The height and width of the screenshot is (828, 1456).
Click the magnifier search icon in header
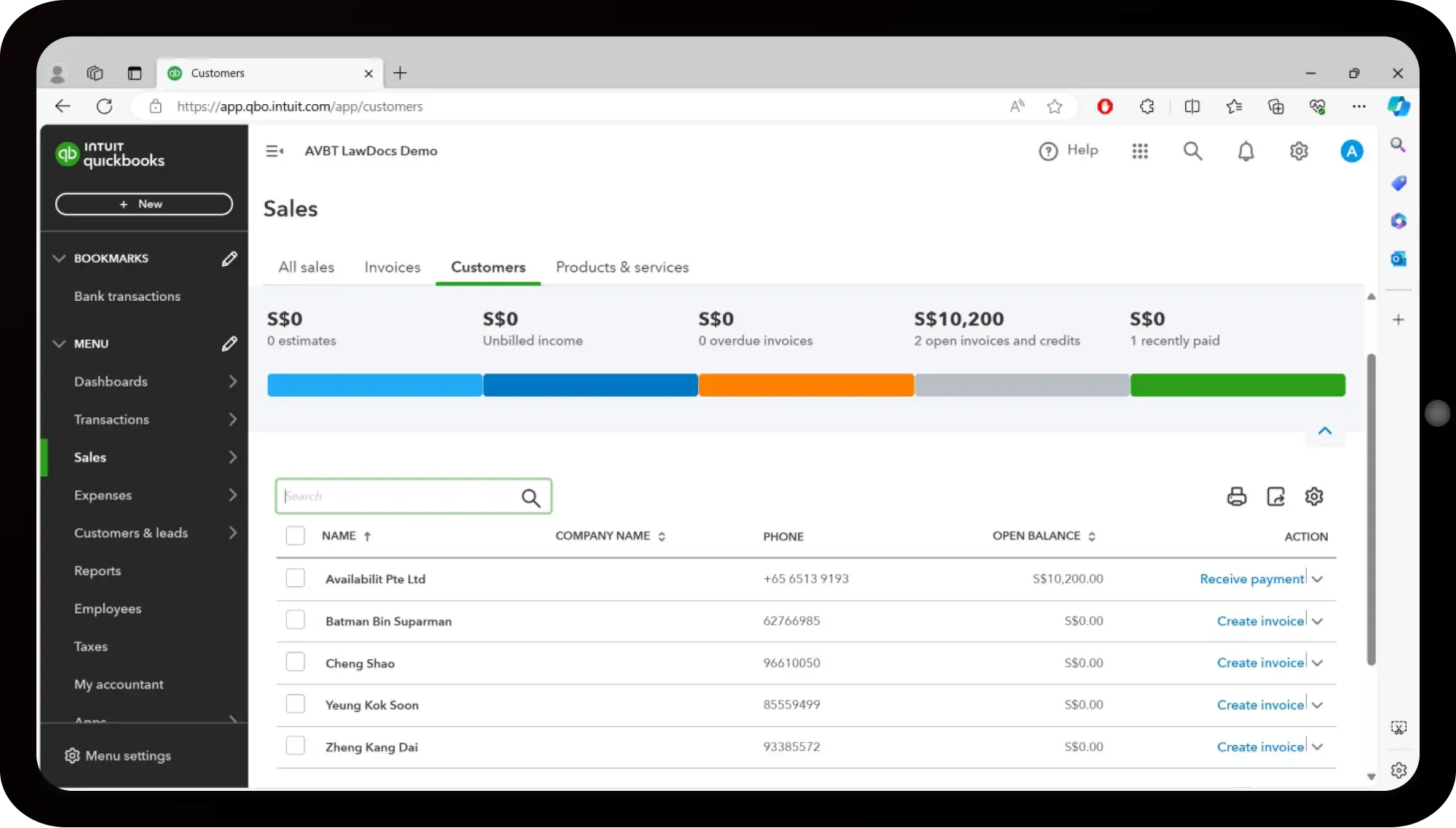click(x=1192, y=151)
